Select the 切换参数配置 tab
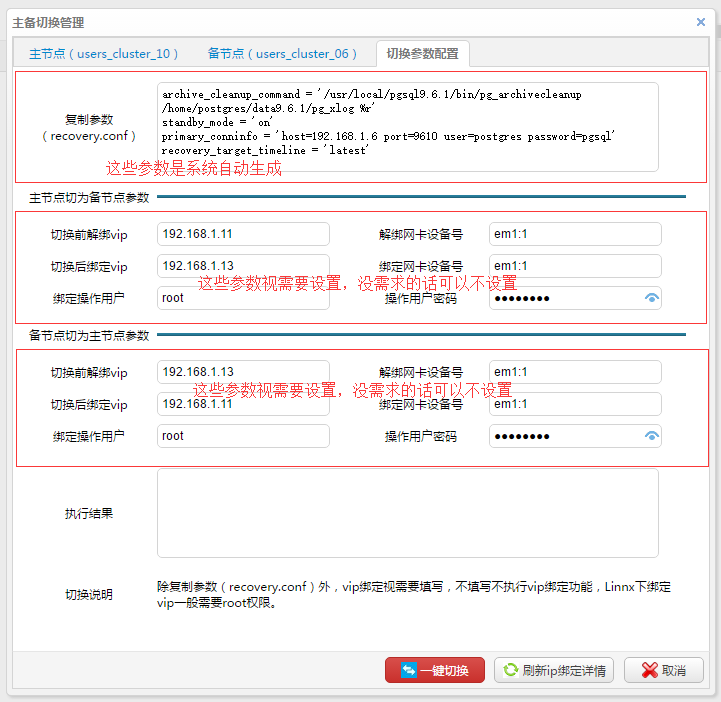This screenshot has width=721, height=702. click(422, 54)
